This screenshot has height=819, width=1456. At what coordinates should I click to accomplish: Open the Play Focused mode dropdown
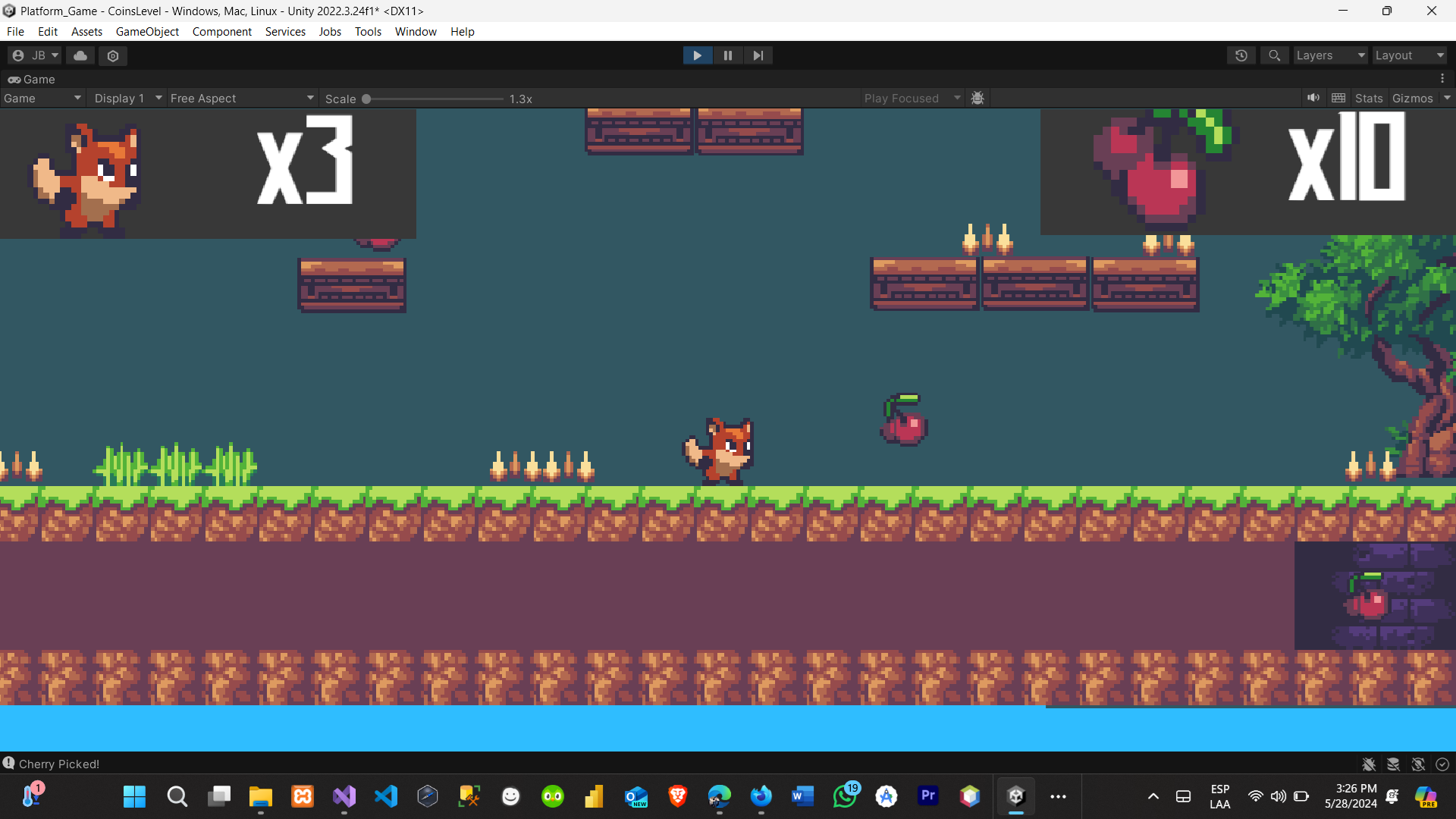point(912,99)
